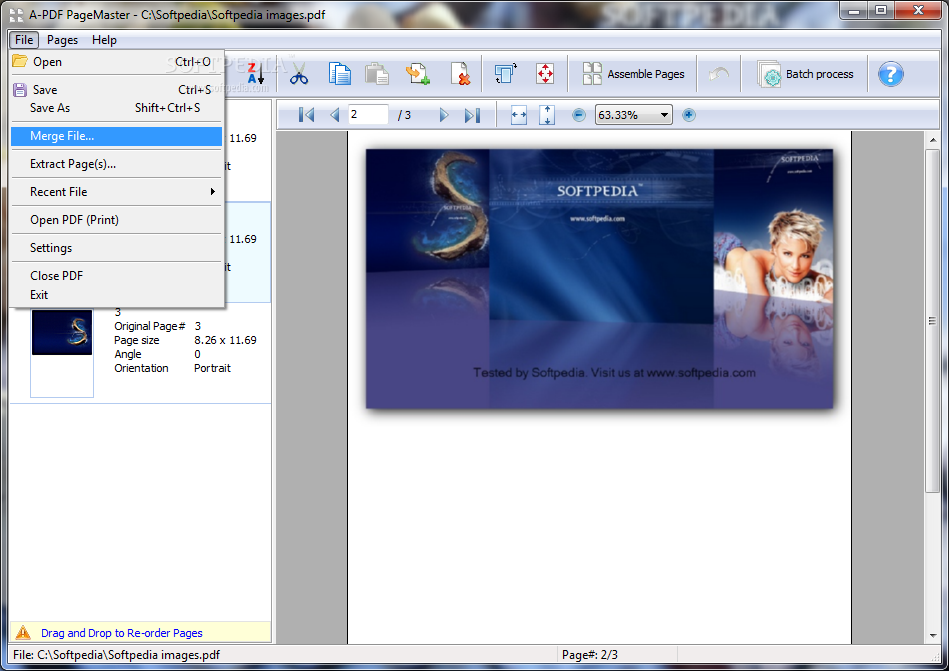Viewport: 949px width, 671px height.
Task: Click the File menu in menu bar
Action: point(24,40)
